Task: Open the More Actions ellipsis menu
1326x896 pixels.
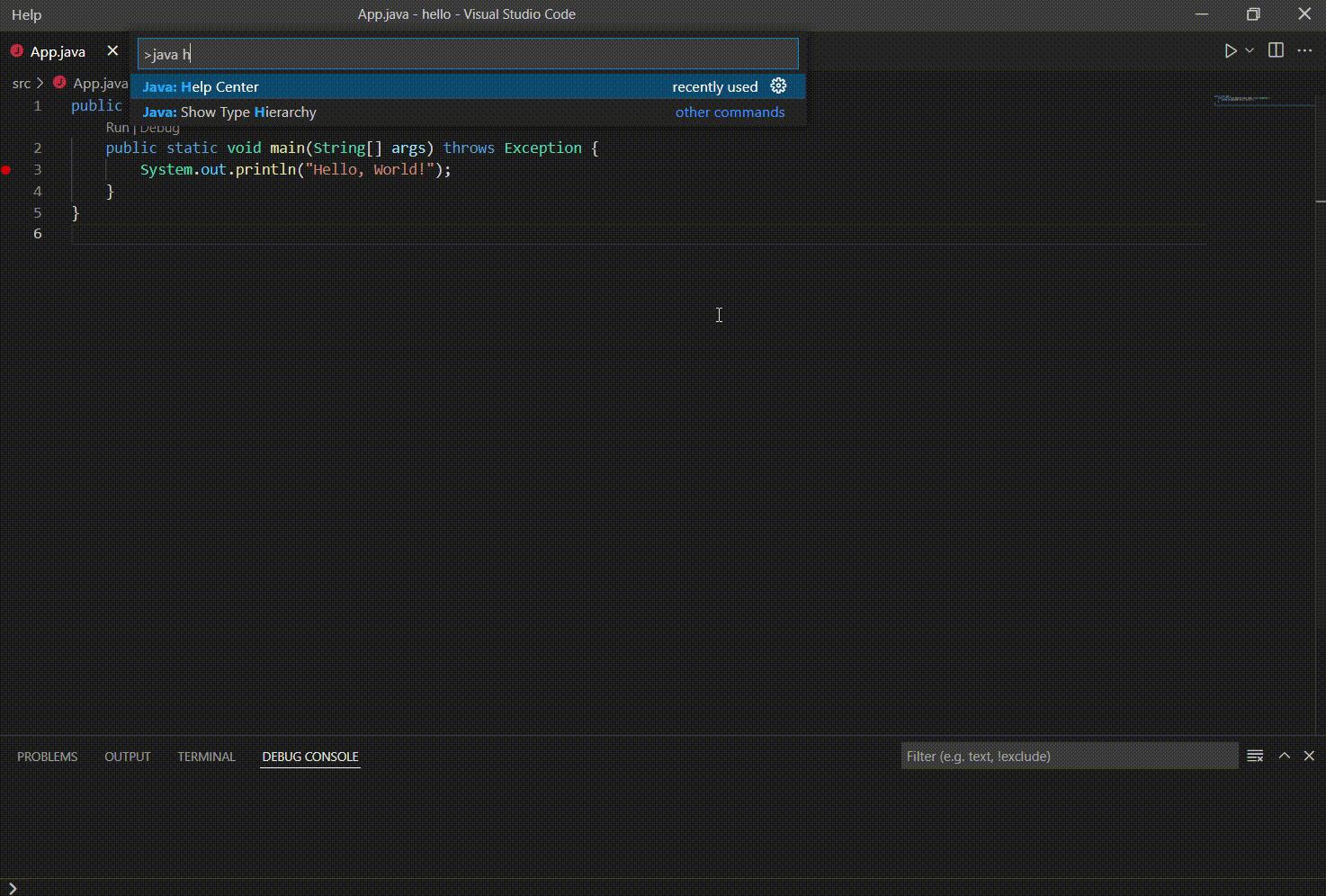Action: [x=1305, y=51]
